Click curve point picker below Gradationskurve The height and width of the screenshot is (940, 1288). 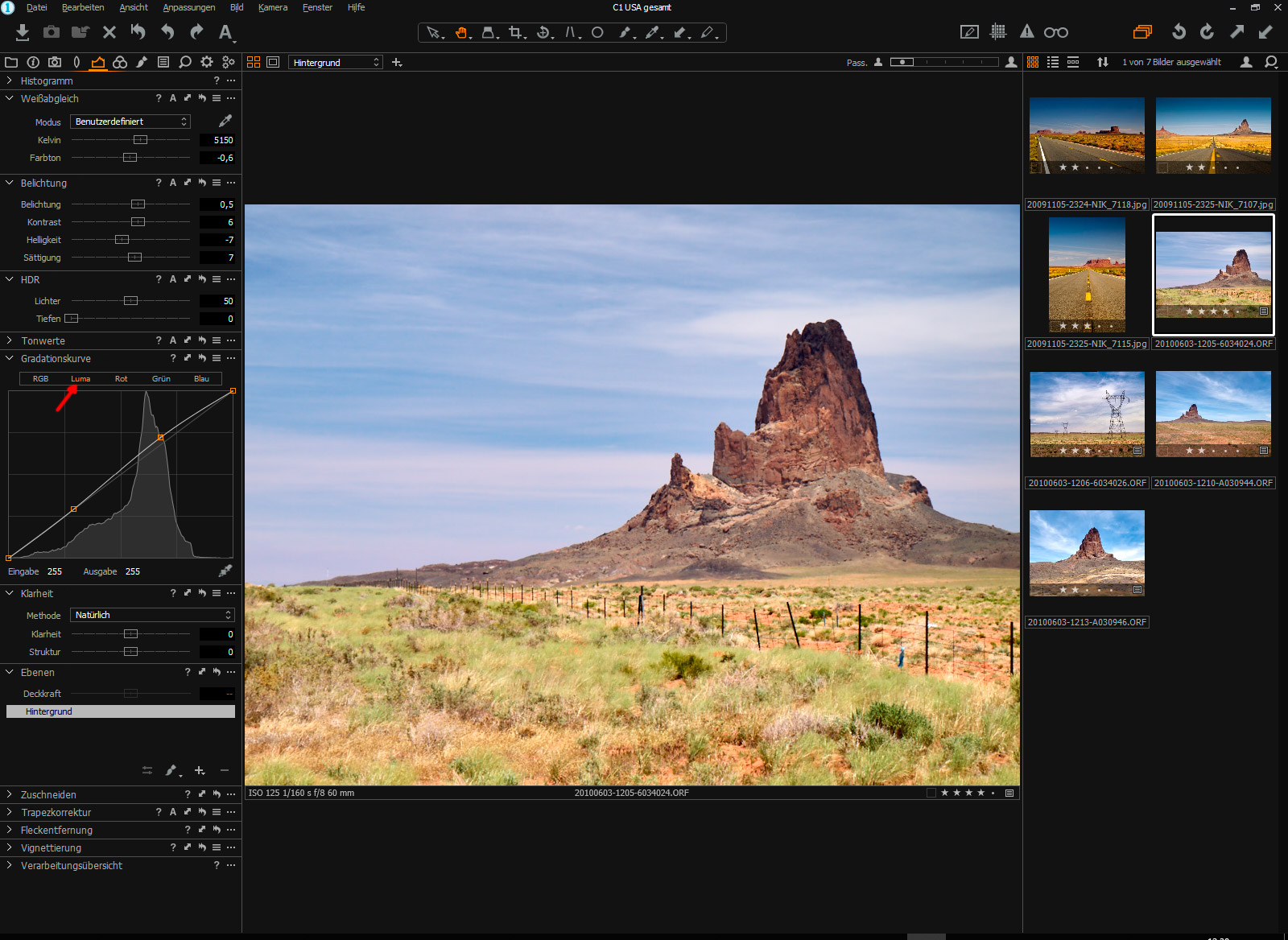tap(225, 571)
